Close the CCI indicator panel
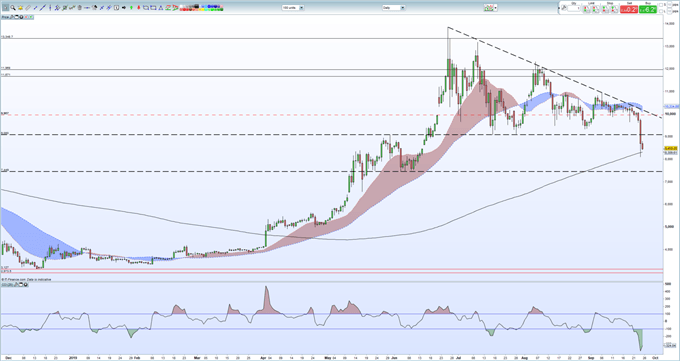Screen dimensions: 680x361 (26, 285)
